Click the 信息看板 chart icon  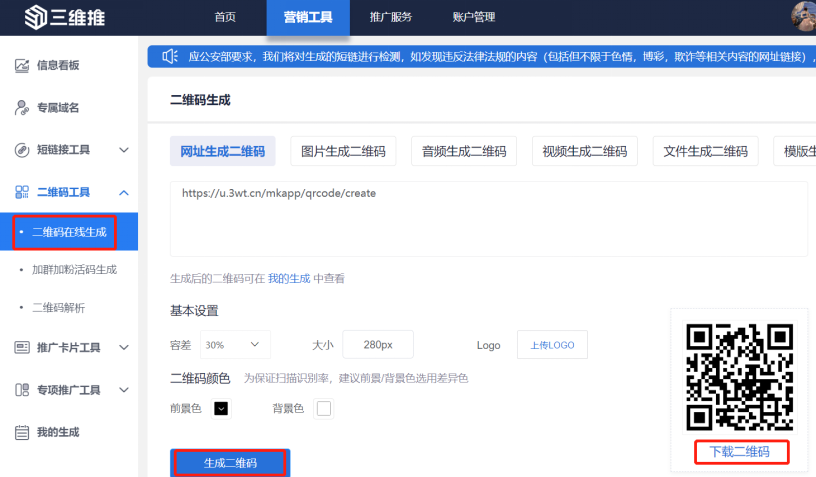point(22,66)
